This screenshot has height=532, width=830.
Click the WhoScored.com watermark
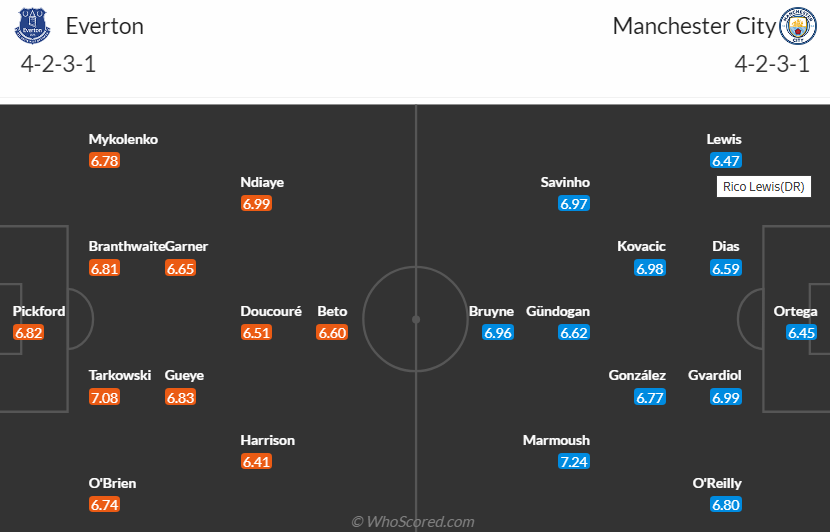pyautogui.click(x=412, y=521)
